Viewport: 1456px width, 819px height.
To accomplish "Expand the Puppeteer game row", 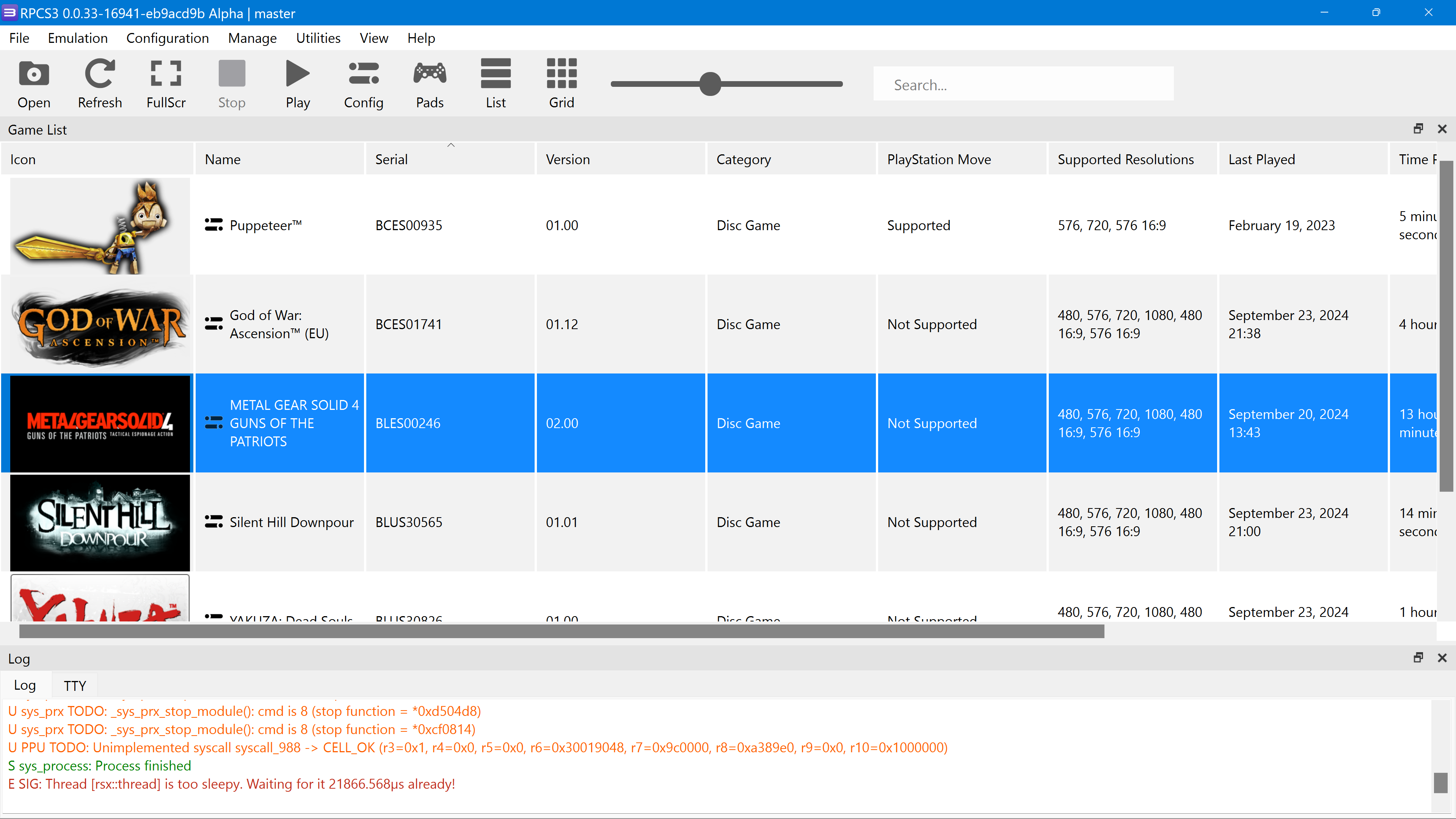I will (213, 225).
